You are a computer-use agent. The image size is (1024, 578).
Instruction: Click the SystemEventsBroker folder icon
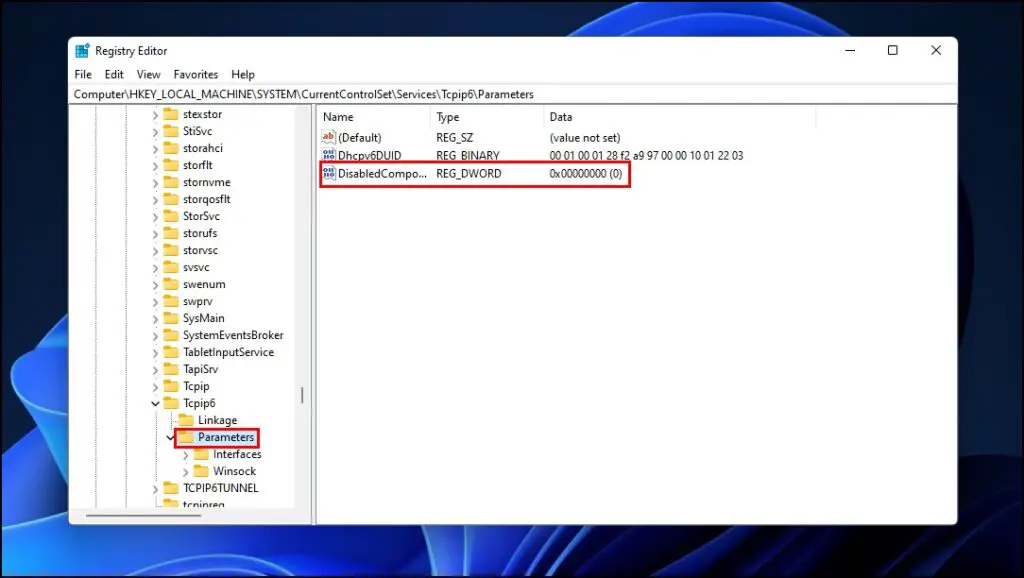(171, 334)
